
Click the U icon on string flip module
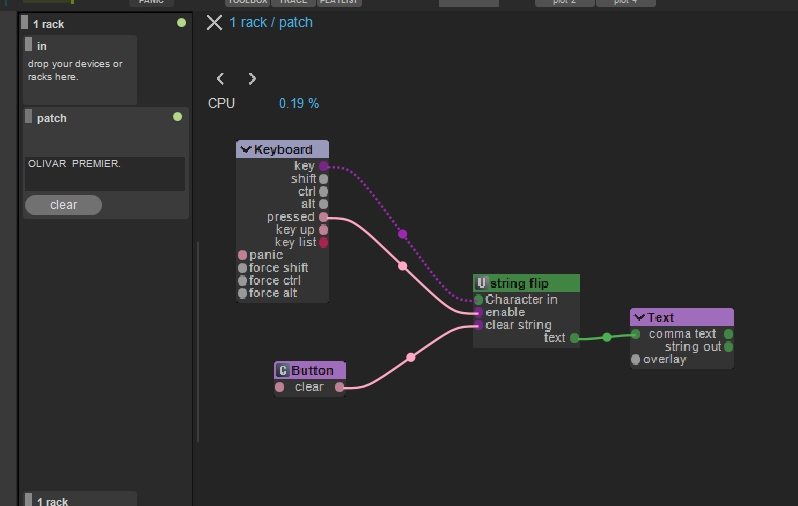(482, 283)
